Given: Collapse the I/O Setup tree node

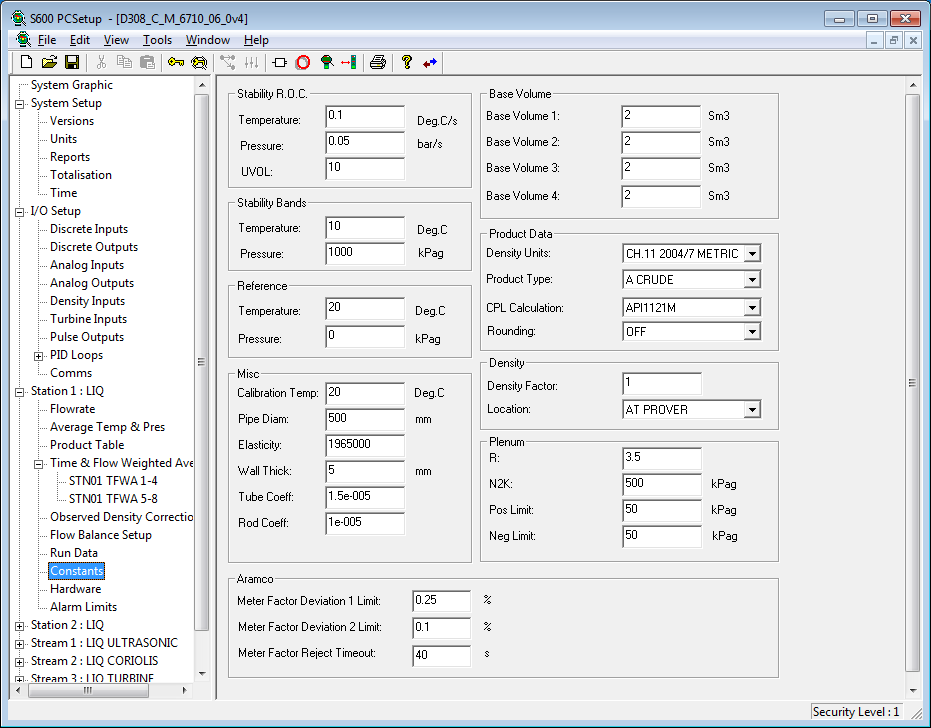Looking at the screenshot, I should [x=20, y=212].
